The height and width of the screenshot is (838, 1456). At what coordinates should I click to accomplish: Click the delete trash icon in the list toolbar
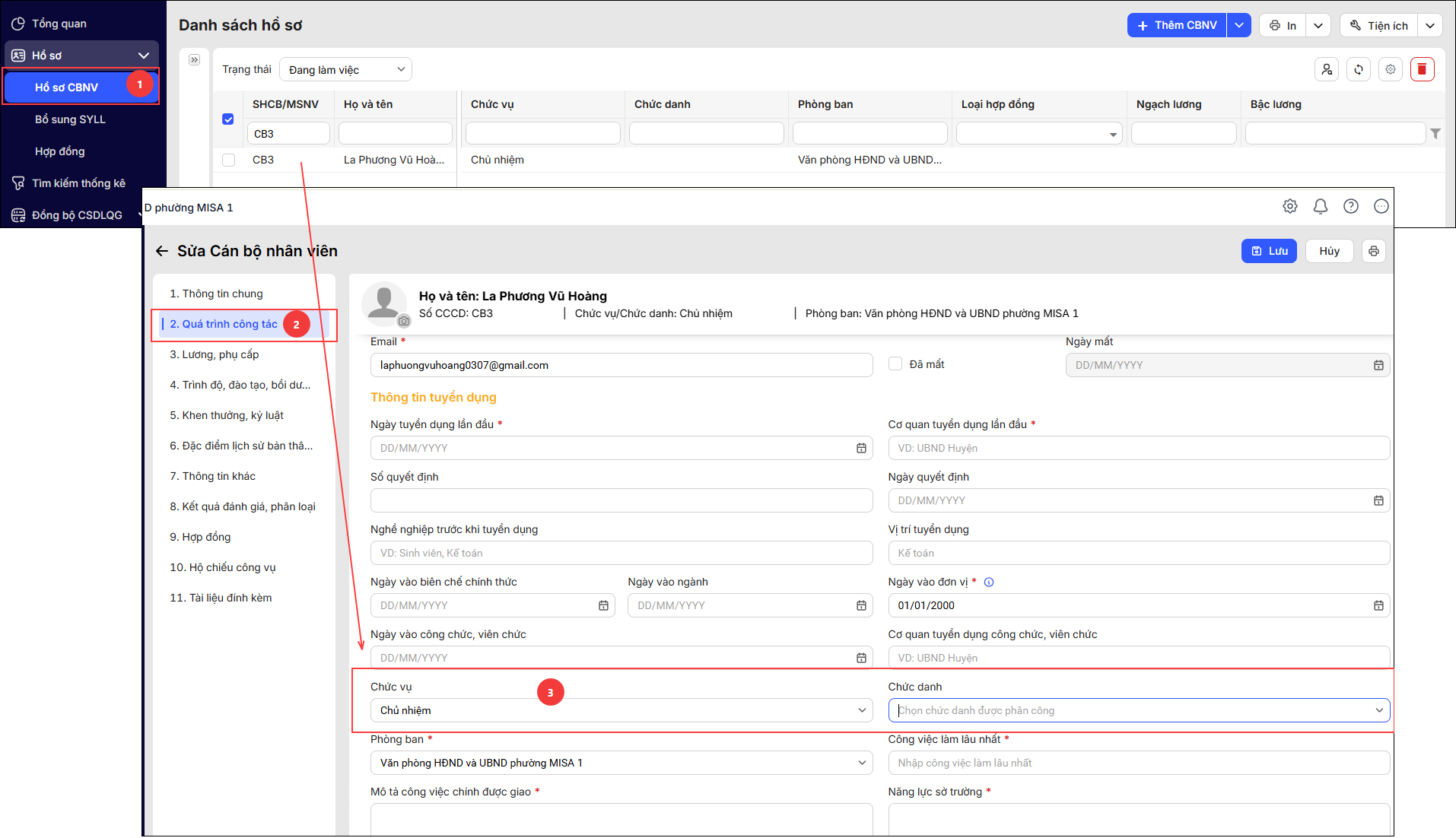(x=1422, y=69)
